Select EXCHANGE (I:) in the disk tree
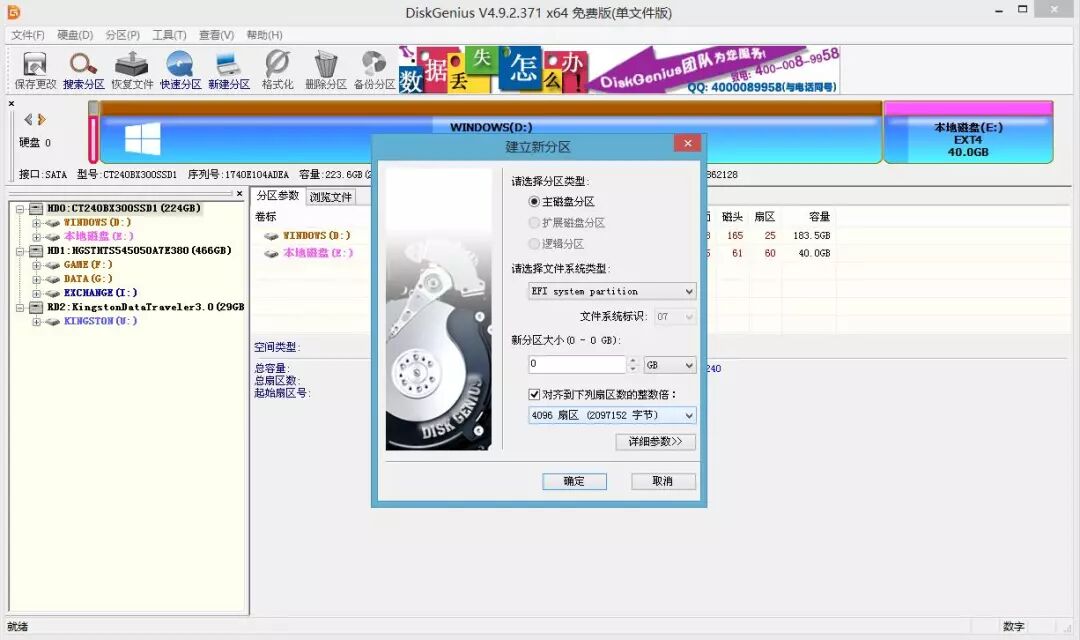Screen dimensions: 1080x640 101,293
